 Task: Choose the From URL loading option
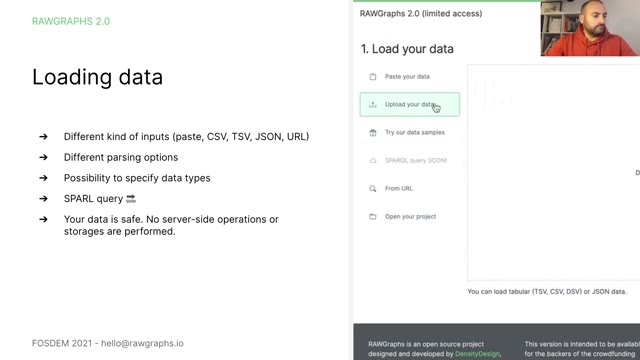pos(409,189)
